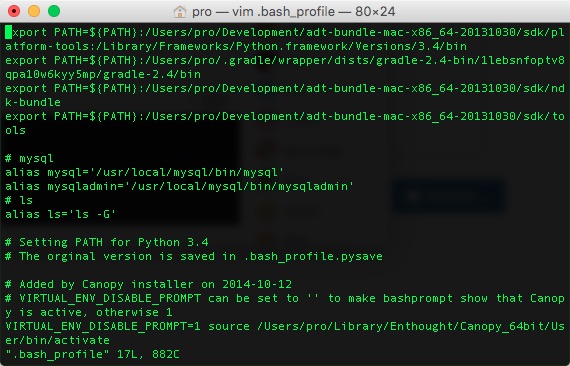The width and height of the screenshot is (570, 366).
Task: Click the 'alias mysql=' line
Action: 144,172
